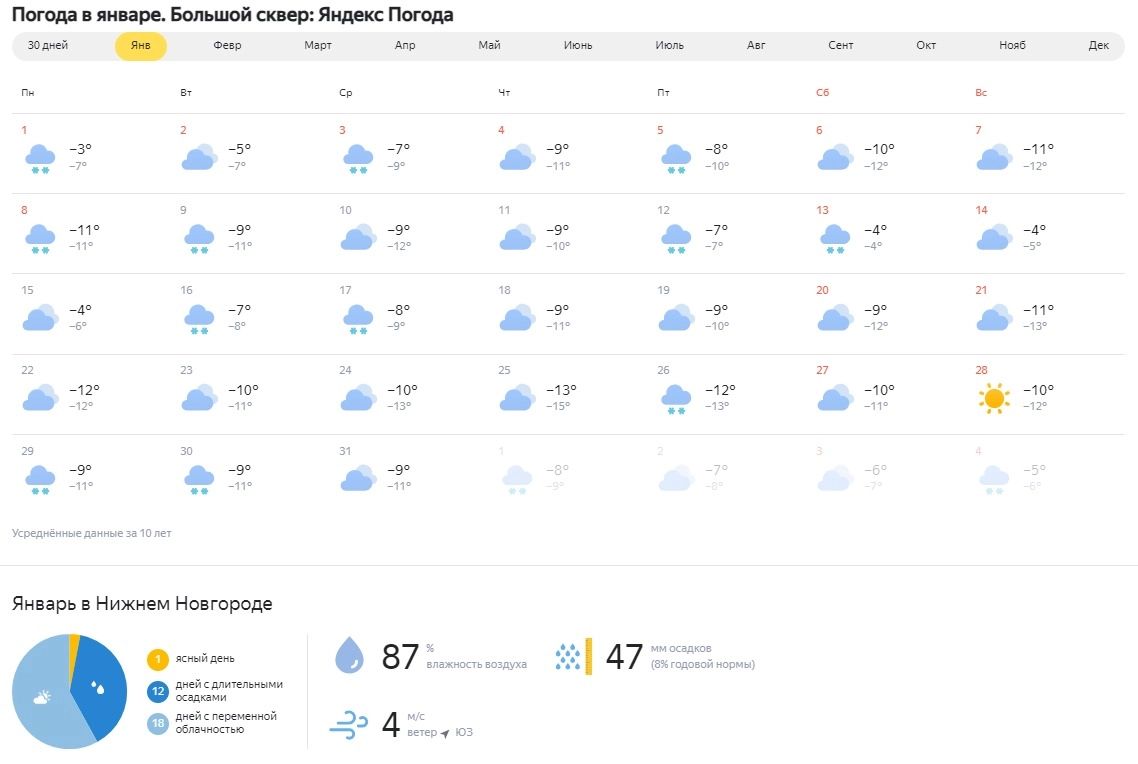Screen dimensions: 1138x764
Task: Open the January 22 day cell
Action: click(x=90, y=394)
